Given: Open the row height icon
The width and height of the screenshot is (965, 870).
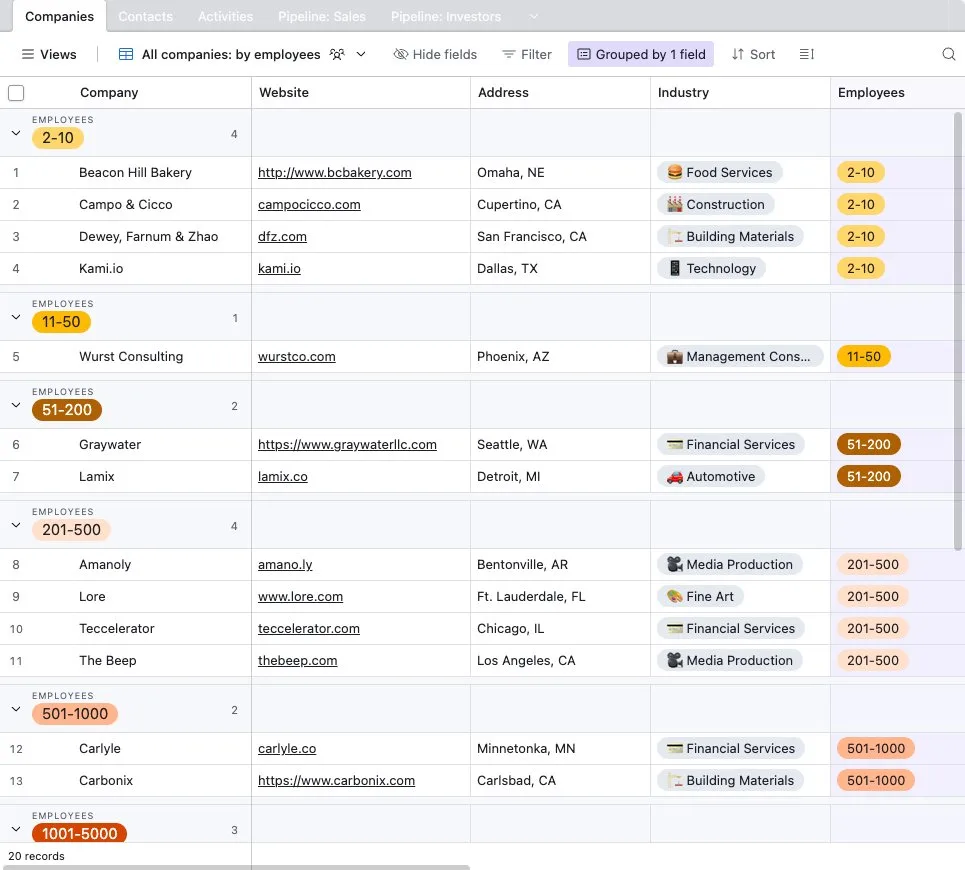Looking at the screenshot, I should [806, 54].
